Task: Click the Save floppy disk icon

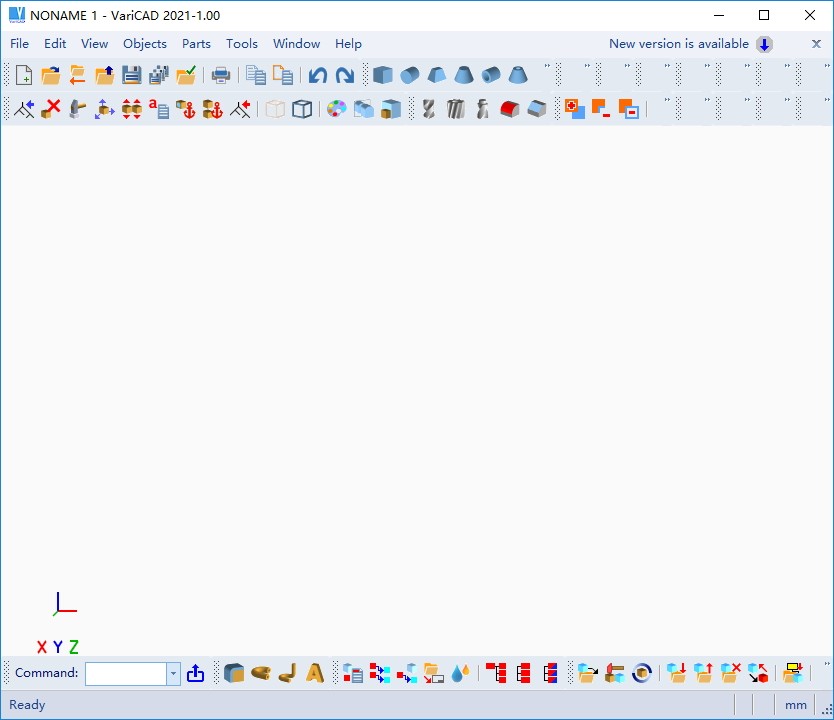Action: tap(131, 76)
